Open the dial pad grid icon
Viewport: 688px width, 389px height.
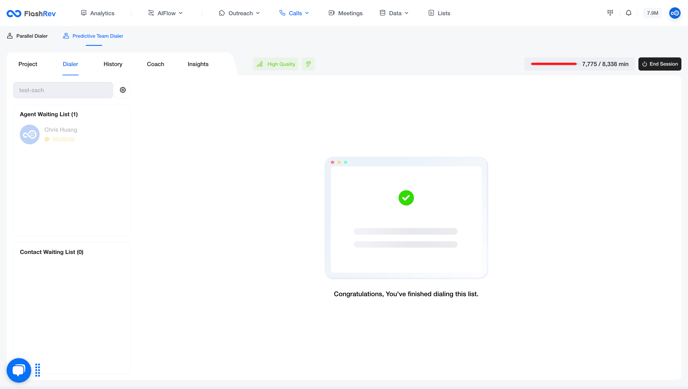point(610,13)
